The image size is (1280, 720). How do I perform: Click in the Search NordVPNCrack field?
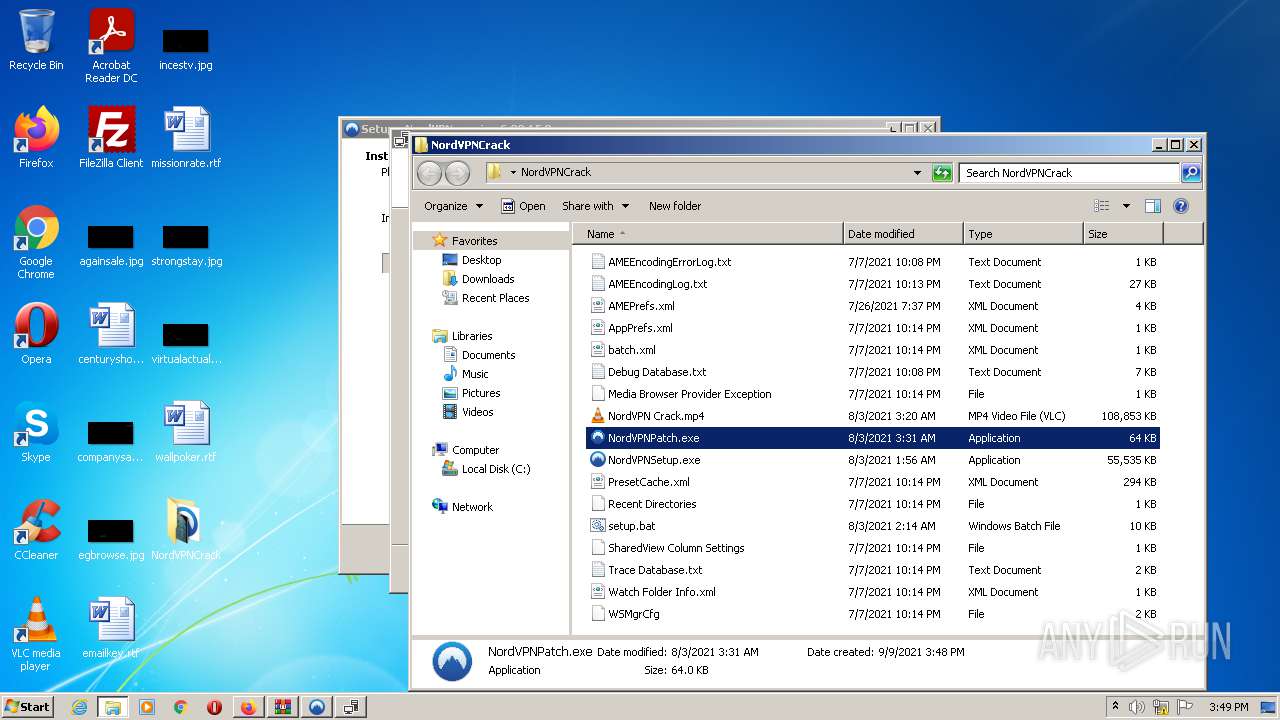pyautogui.click(x=1069, y=173)
